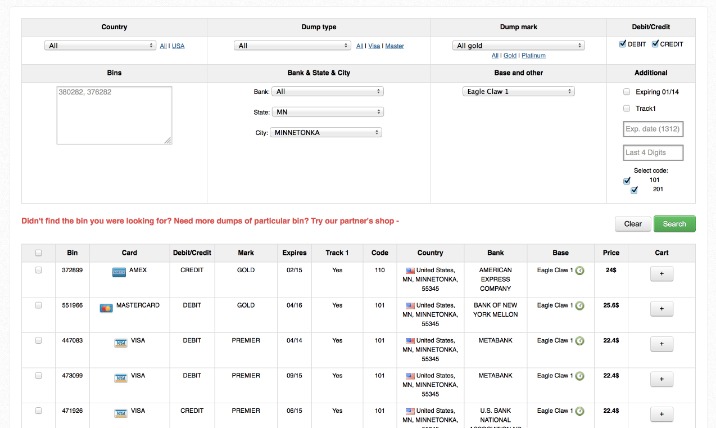Screen dimensions: 716x428
Task: Click the Exp. date (1312) input field
Action: click(653, 129)
